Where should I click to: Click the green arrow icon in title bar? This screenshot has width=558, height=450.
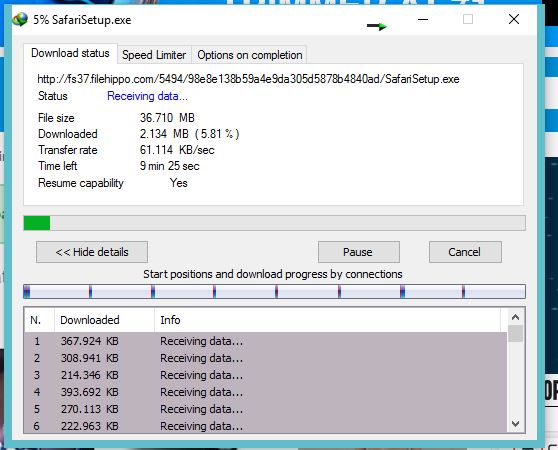tap(377, 26)
